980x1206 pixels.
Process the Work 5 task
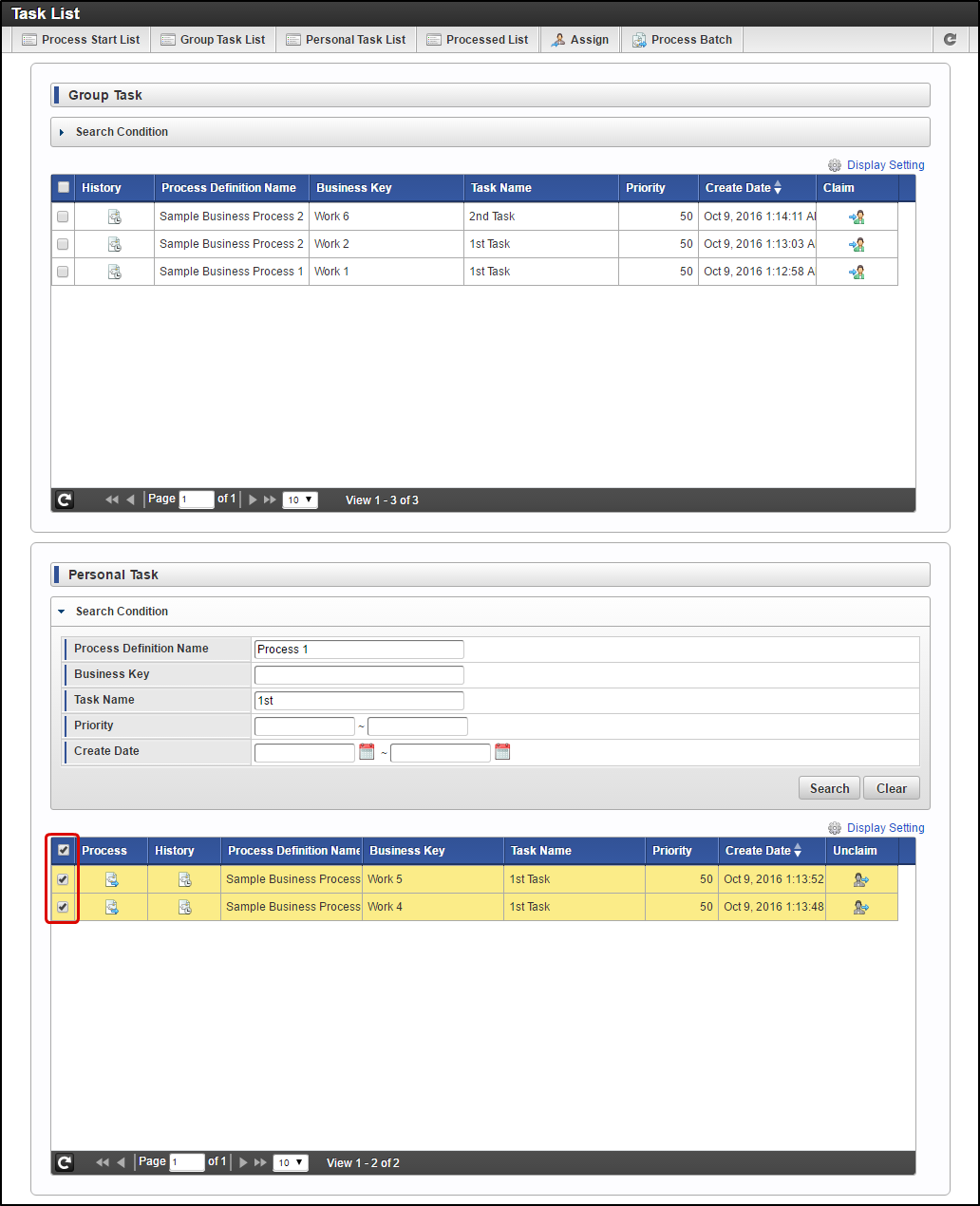point(112,879)
